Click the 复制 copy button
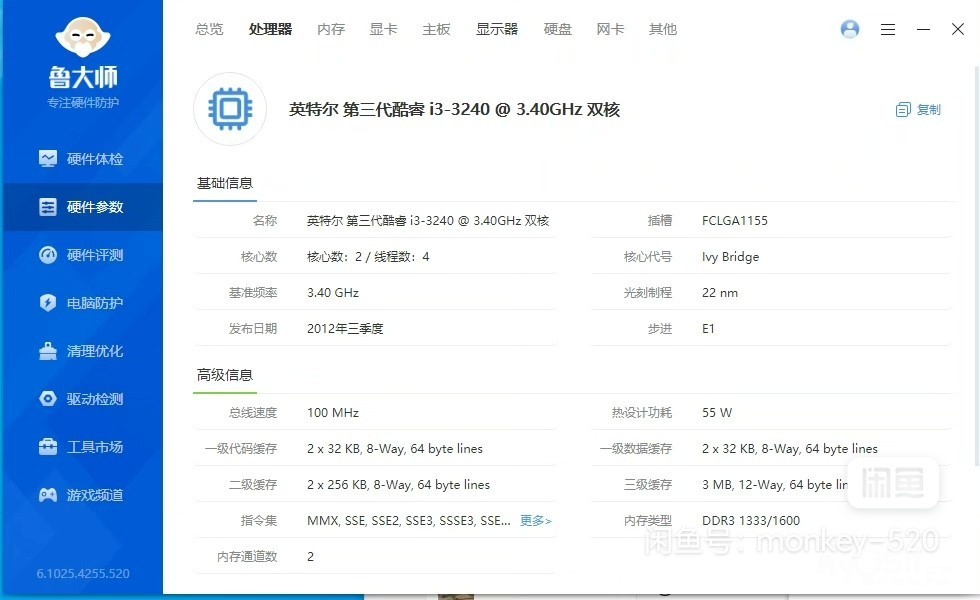Image resolution: width=980 pixels, height=600 pixels. tap(918, 110)
